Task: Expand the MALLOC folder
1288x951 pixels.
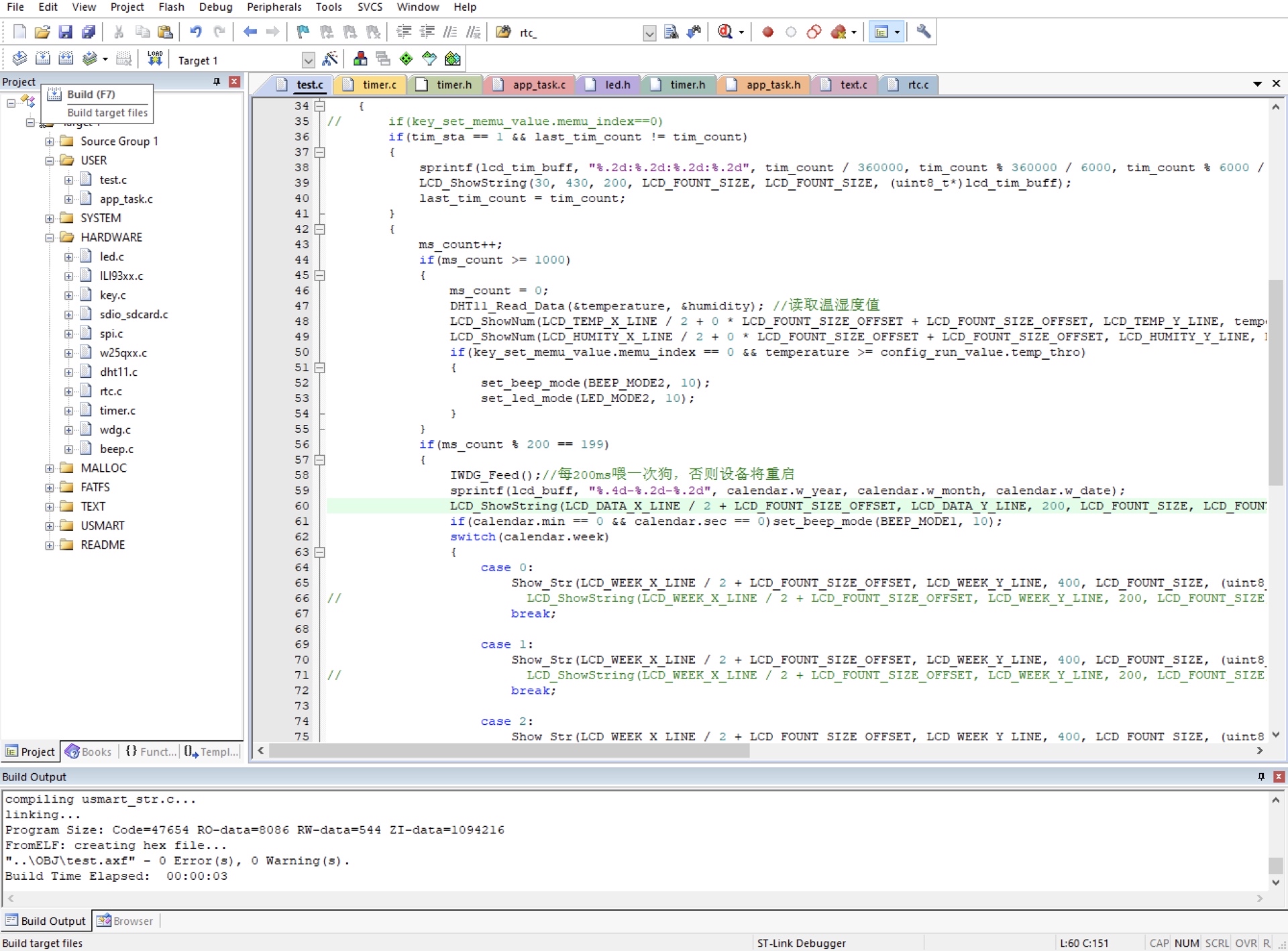Action: 50,468
